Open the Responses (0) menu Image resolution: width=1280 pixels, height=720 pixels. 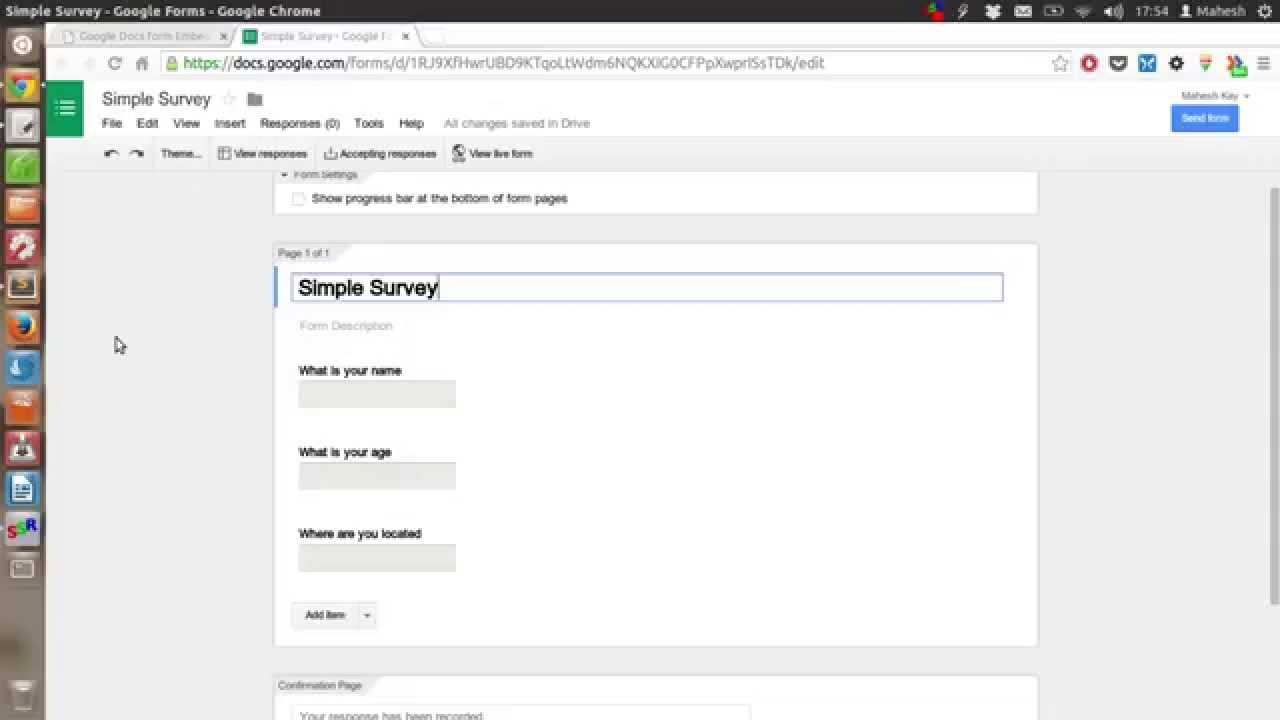coord(300,123)
